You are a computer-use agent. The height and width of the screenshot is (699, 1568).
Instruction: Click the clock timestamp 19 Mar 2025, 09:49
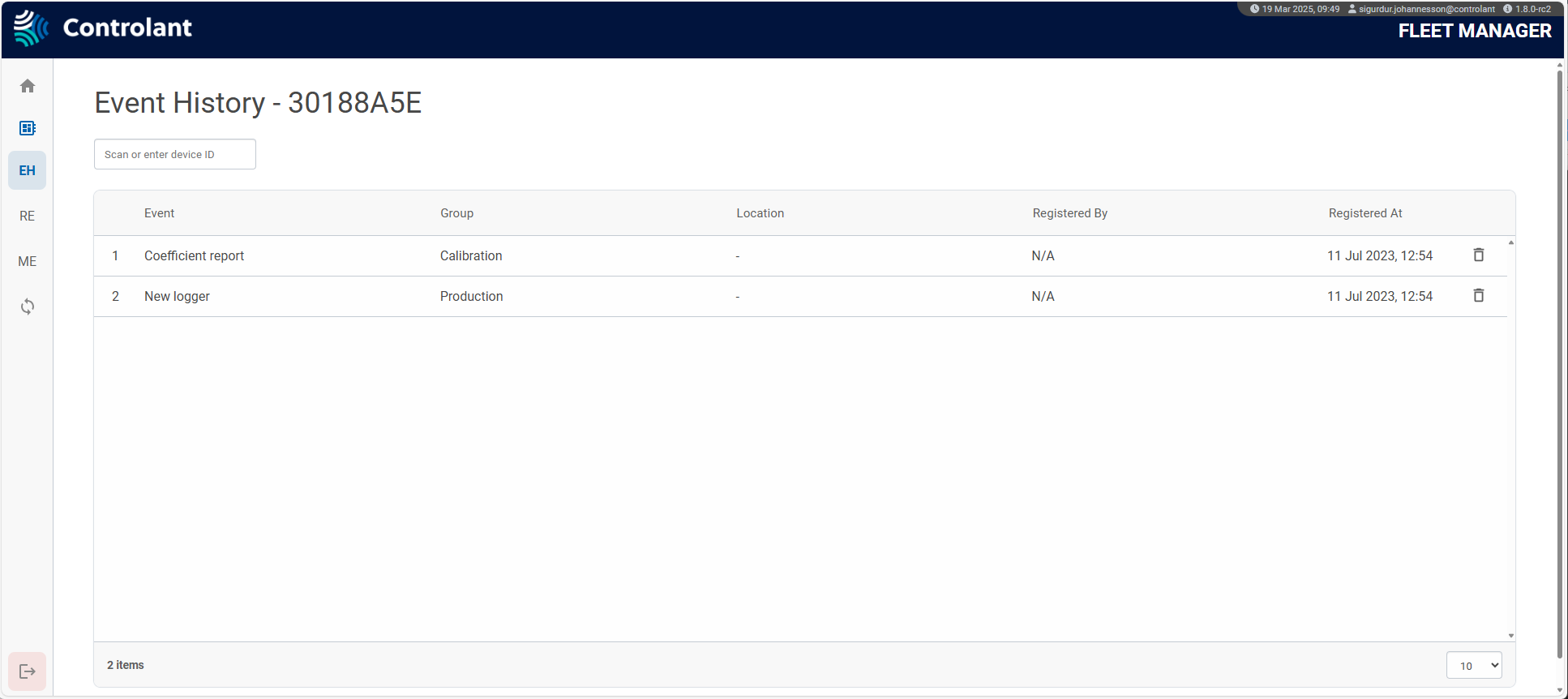click(x=1295, y=9)
